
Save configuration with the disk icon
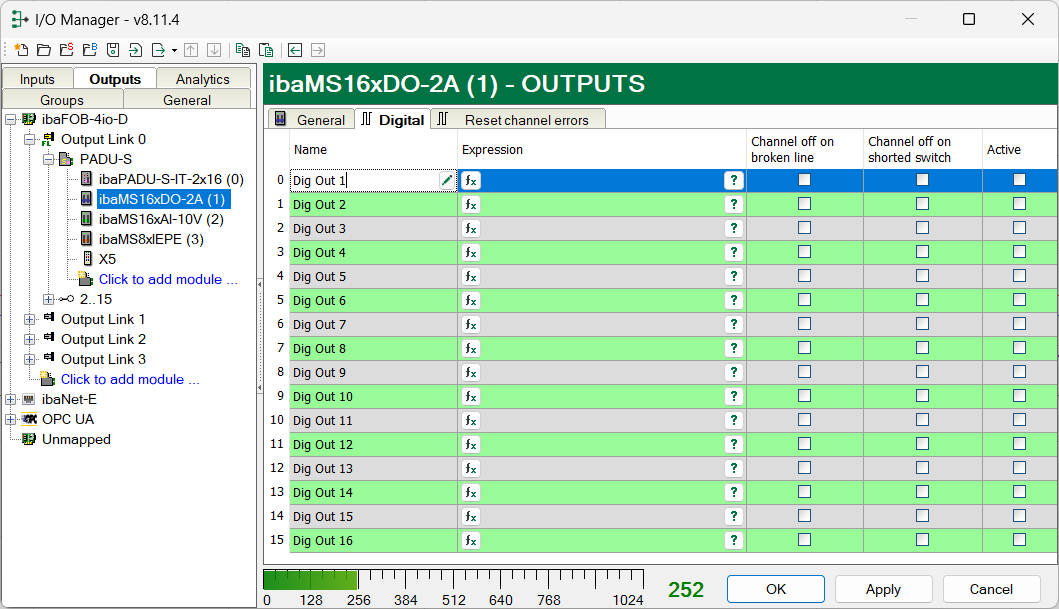point(113,50)
